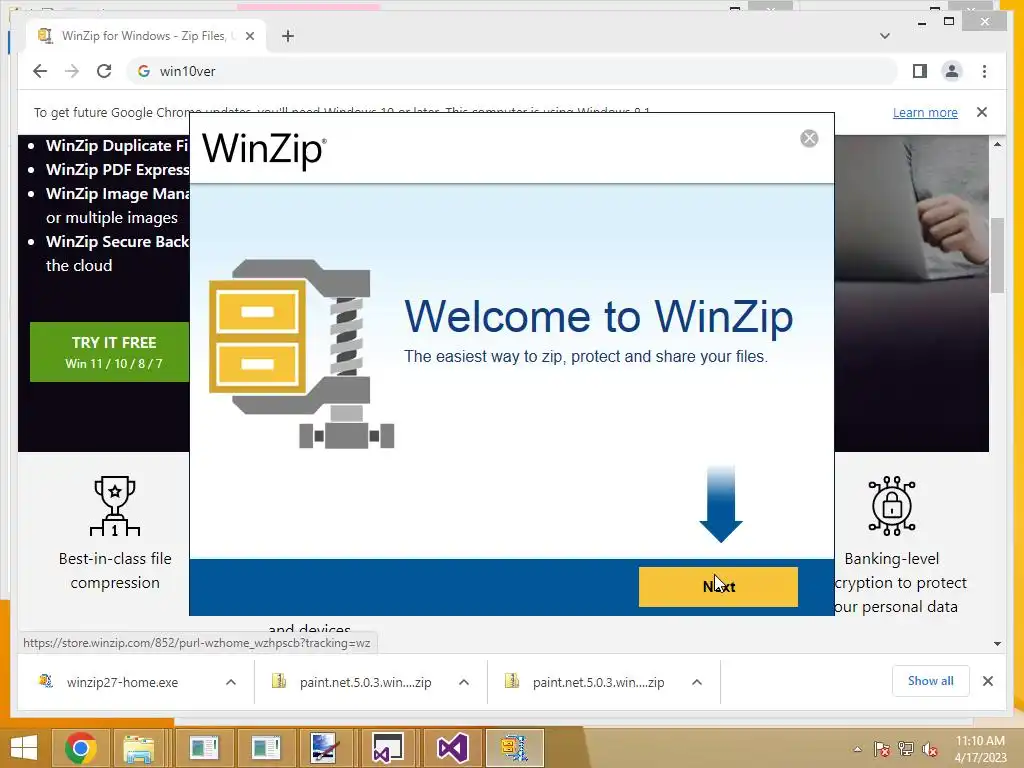
Task: Click the banking-level encryption lock icon
Action: click(891, 506)
